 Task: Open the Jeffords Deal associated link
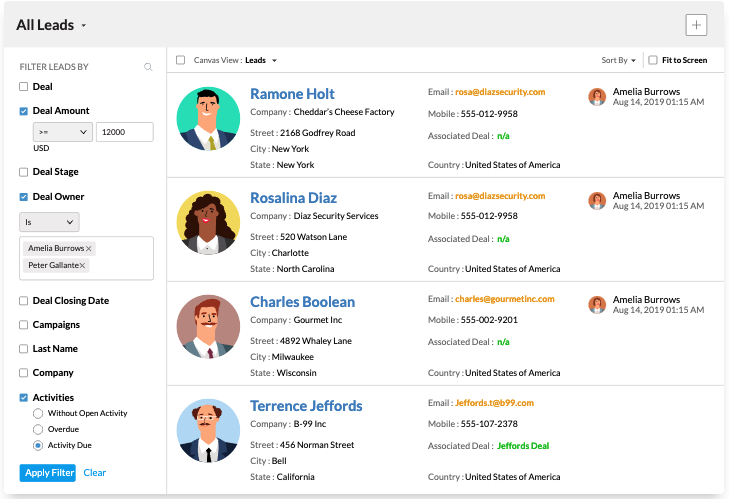coord(523,446)
